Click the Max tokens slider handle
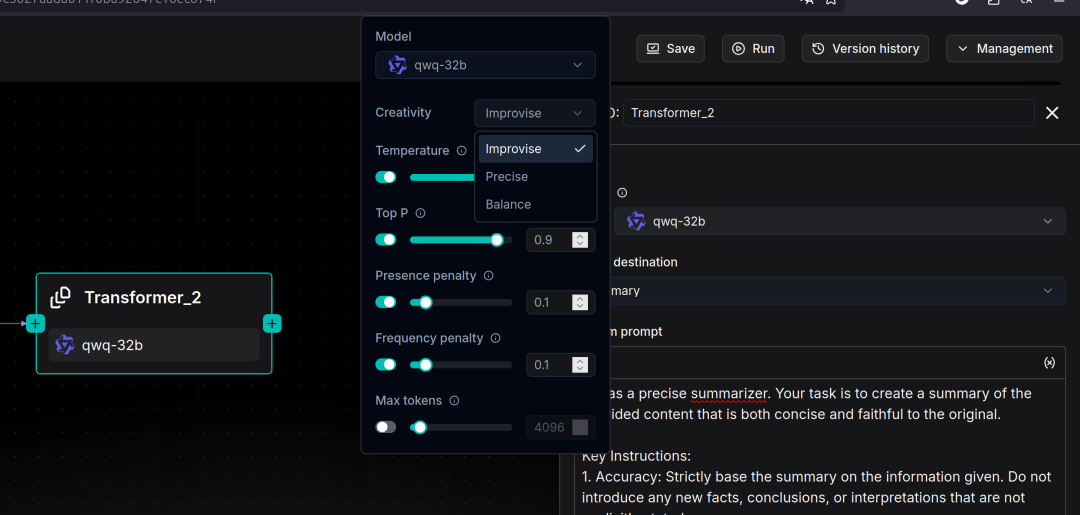Image resolution: width=1080 pixels, height=515 pixels. point(419,427)
